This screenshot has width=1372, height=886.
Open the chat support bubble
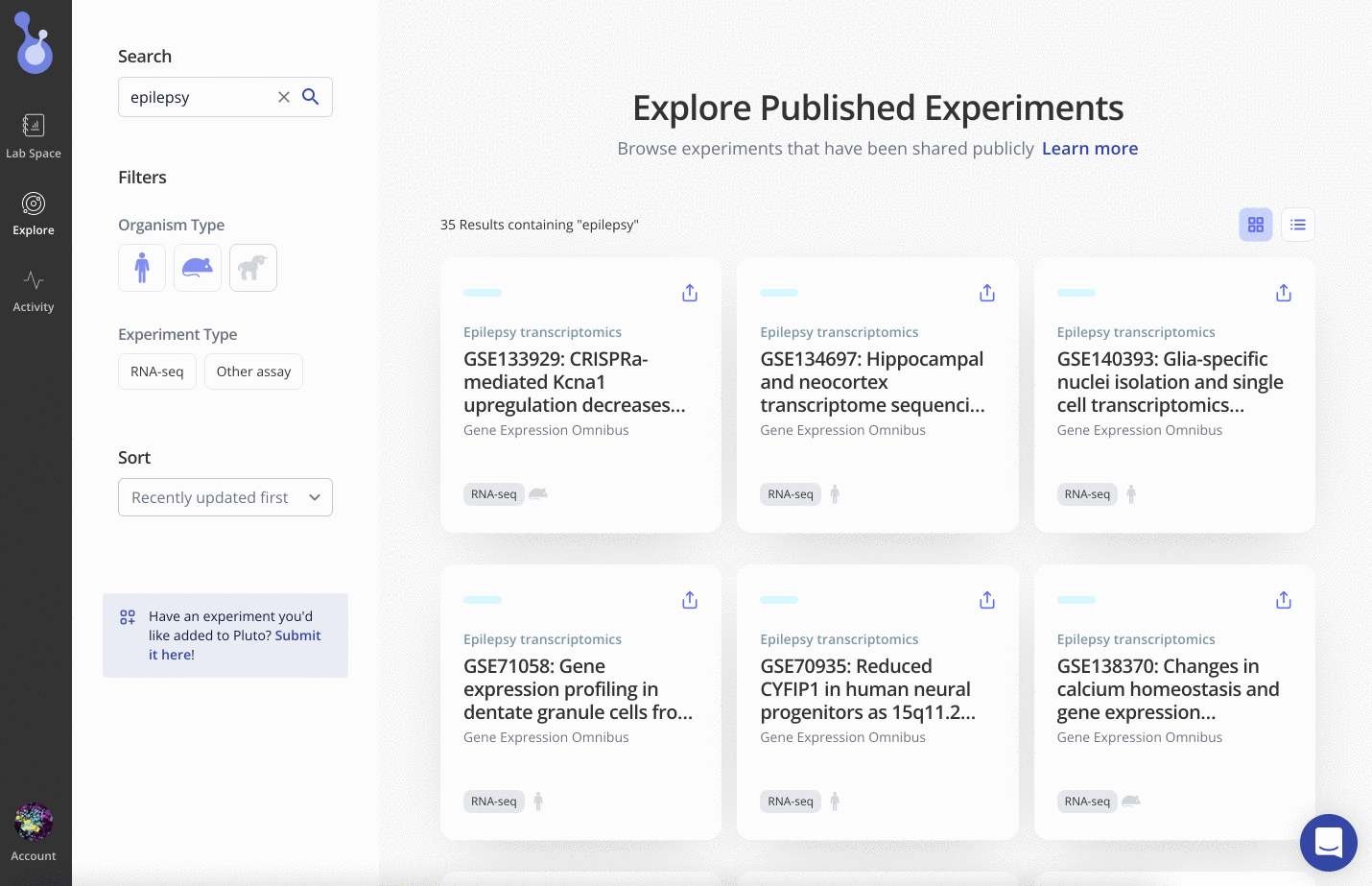coord(1328,843)
